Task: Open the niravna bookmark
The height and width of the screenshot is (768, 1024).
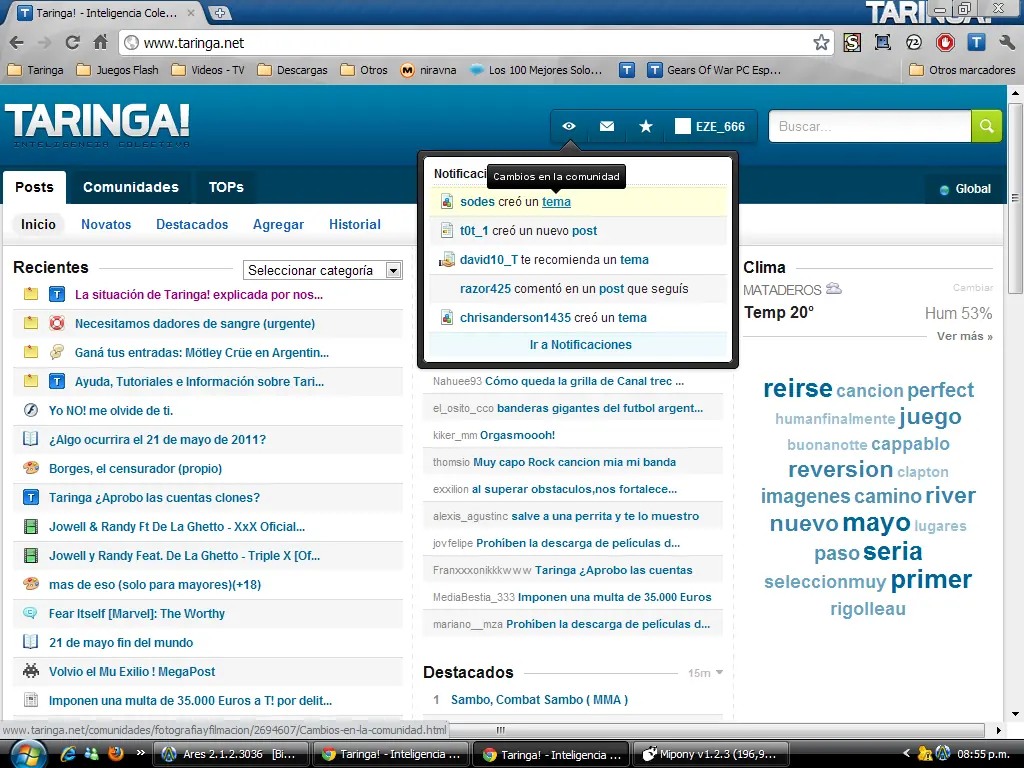Action: [x=428, y=70]
